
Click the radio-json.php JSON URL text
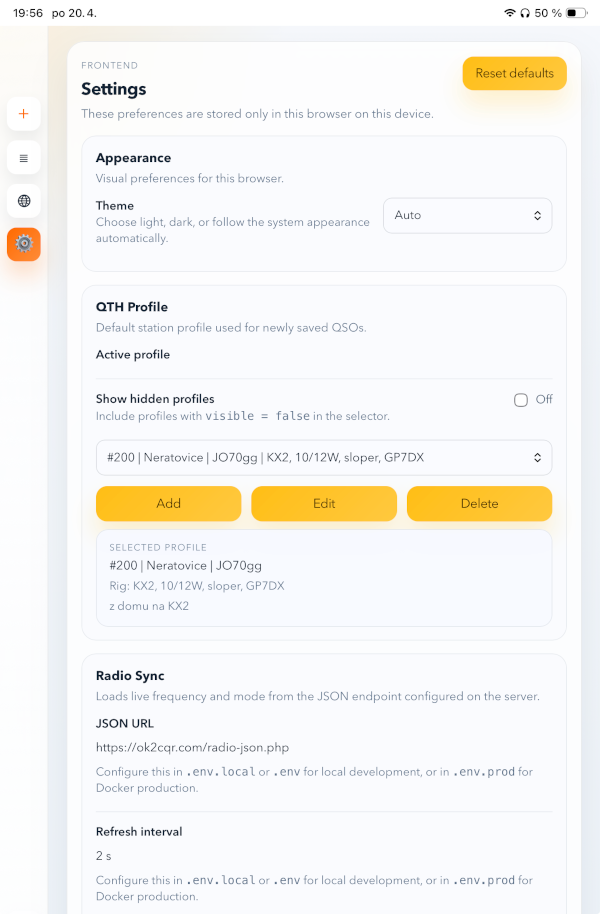pos(193,747)
